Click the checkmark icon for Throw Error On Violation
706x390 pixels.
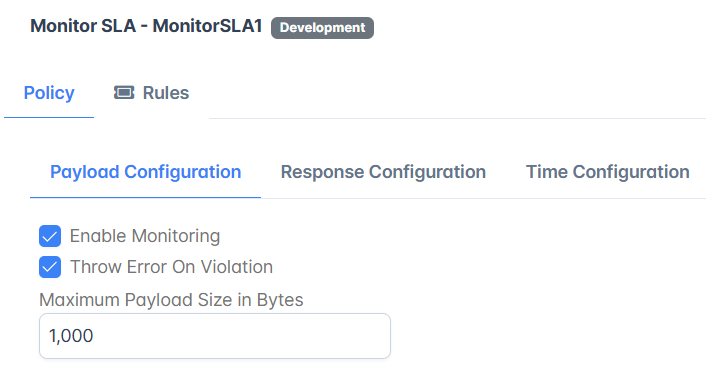[50, 268]
